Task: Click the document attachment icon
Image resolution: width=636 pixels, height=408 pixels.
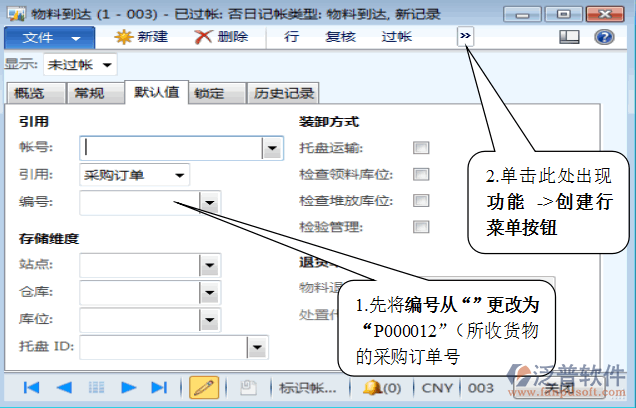Action: [x=248, y=388]
